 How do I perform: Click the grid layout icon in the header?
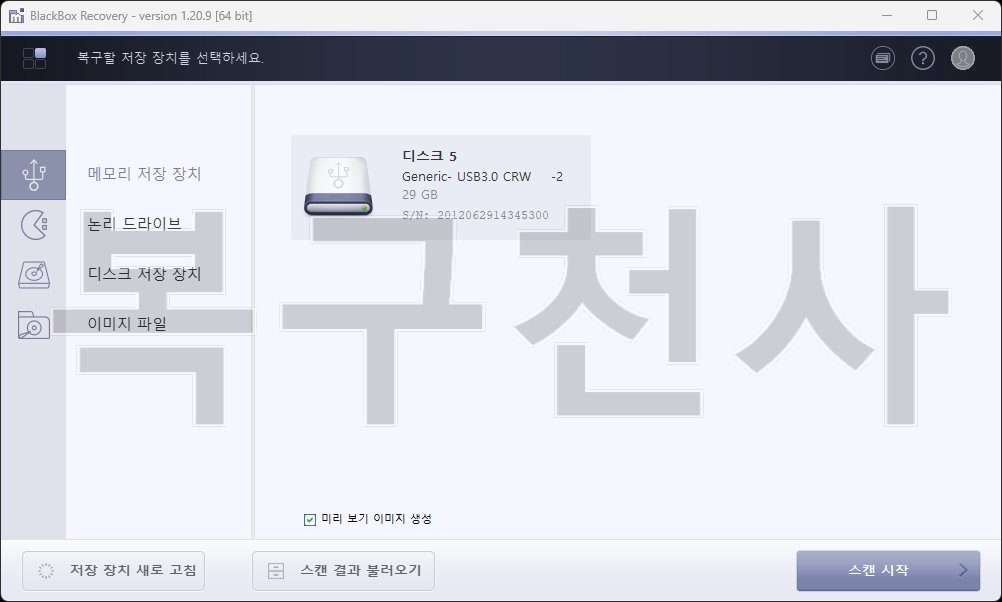click(x=35, y=58)
